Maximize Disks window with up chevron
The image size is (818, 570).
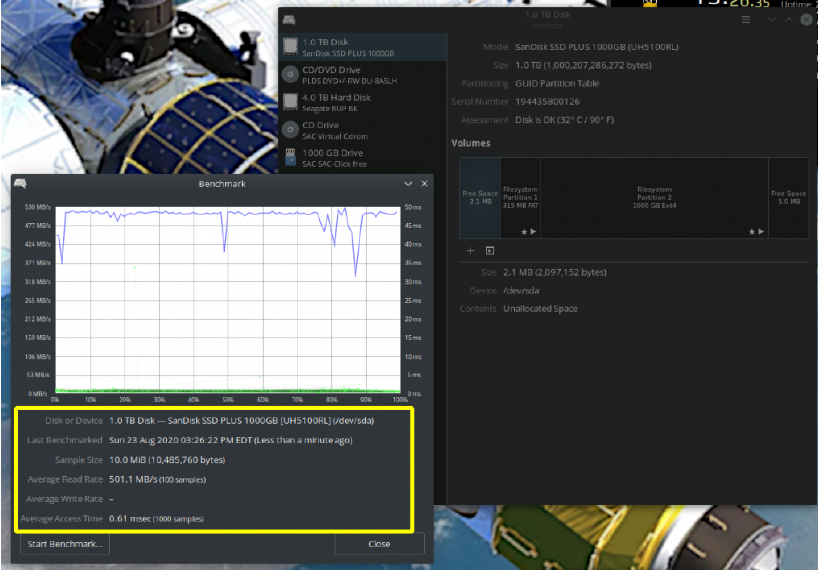click(789, 20)
